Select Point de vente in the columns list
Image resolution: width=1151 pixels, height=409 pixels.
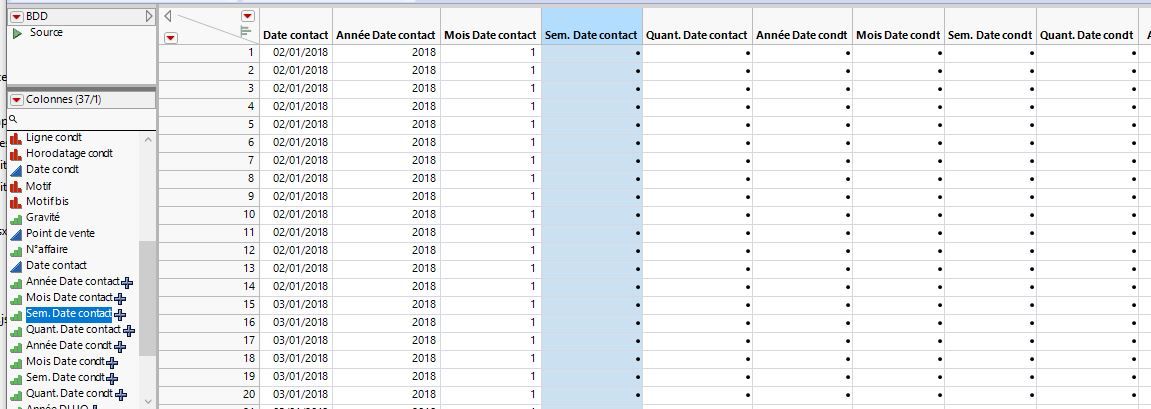(60, 233)
